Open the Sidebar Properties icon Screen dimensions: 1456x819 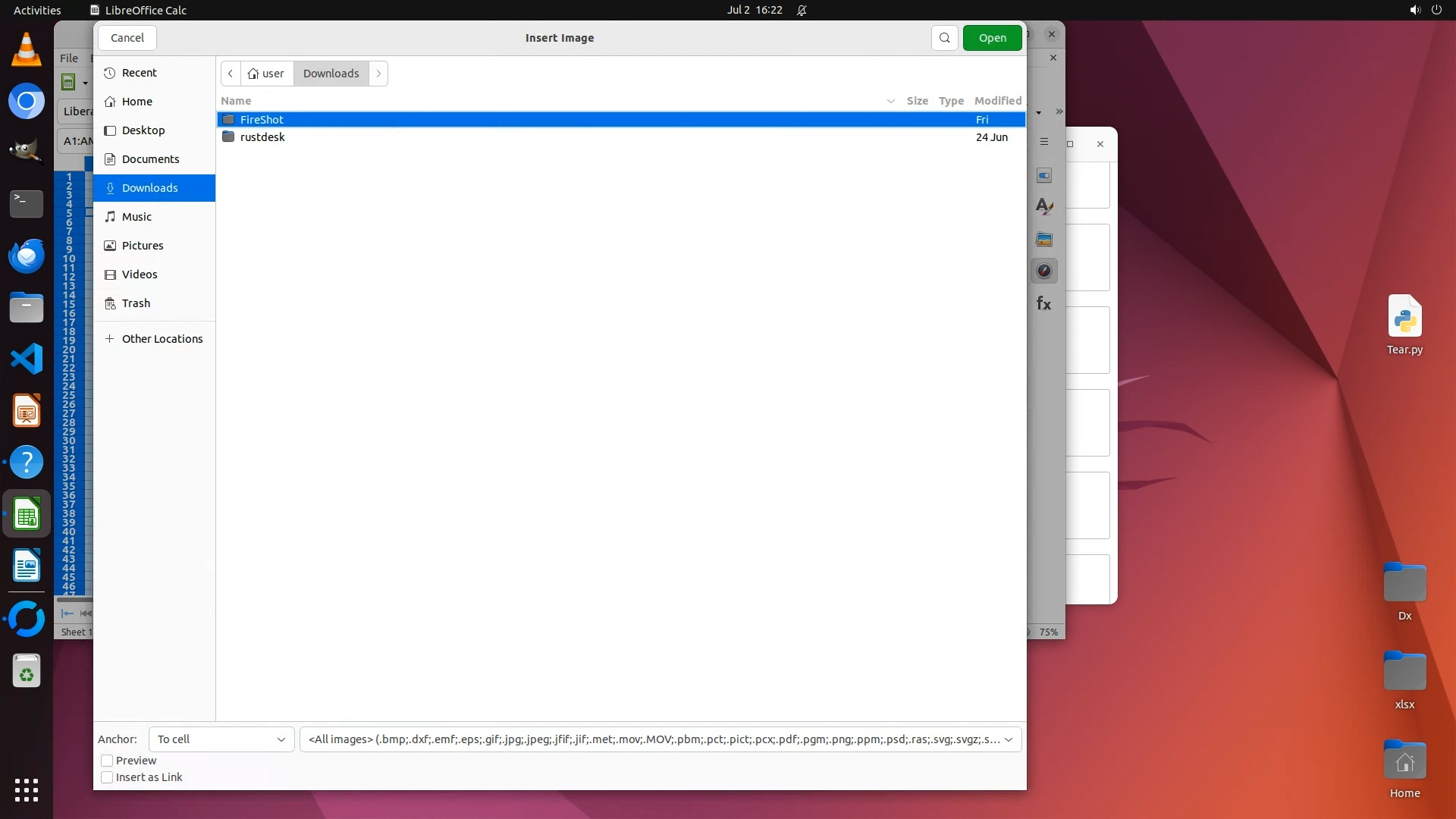click(x=1044, y=176)
